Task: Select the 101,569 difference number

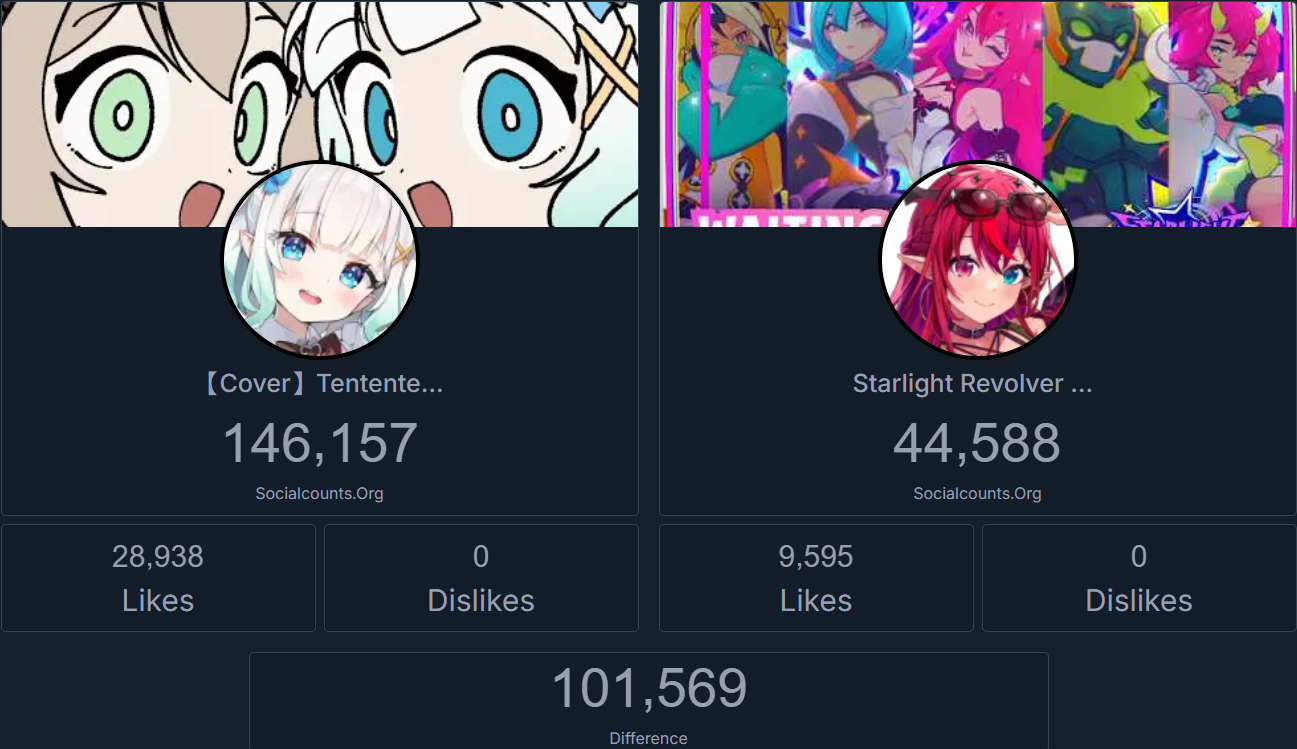Action: [649, 688]
